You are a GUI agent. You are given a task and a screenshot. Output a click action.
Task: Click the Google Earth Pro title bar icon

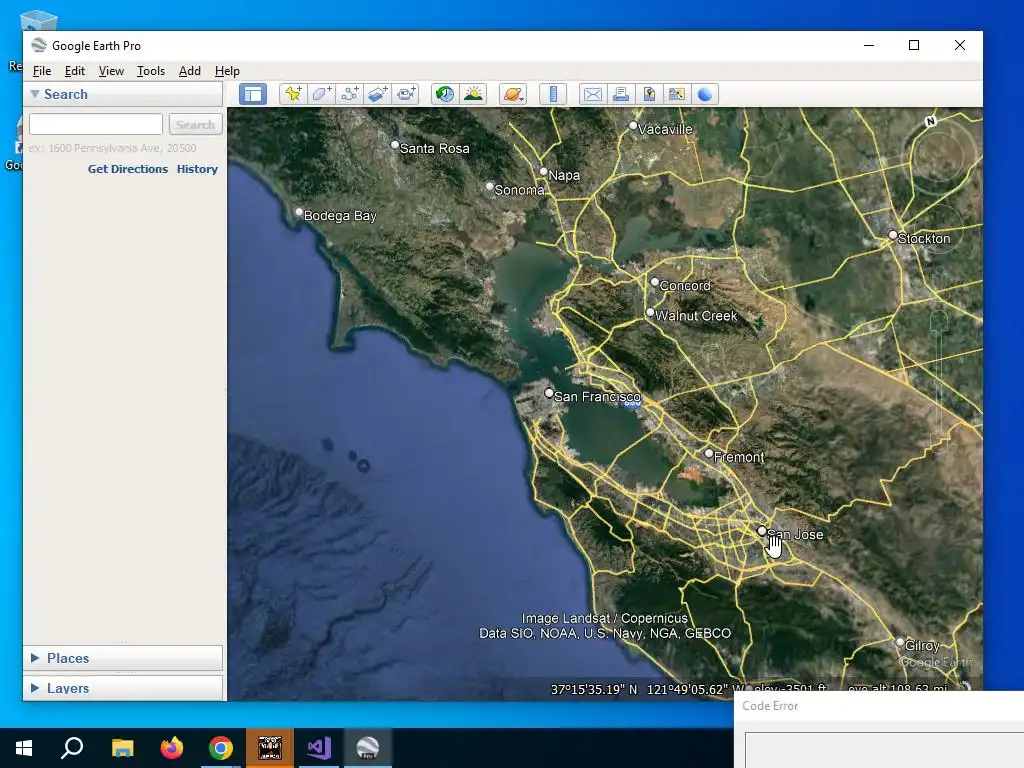click(x=39, y=45)
